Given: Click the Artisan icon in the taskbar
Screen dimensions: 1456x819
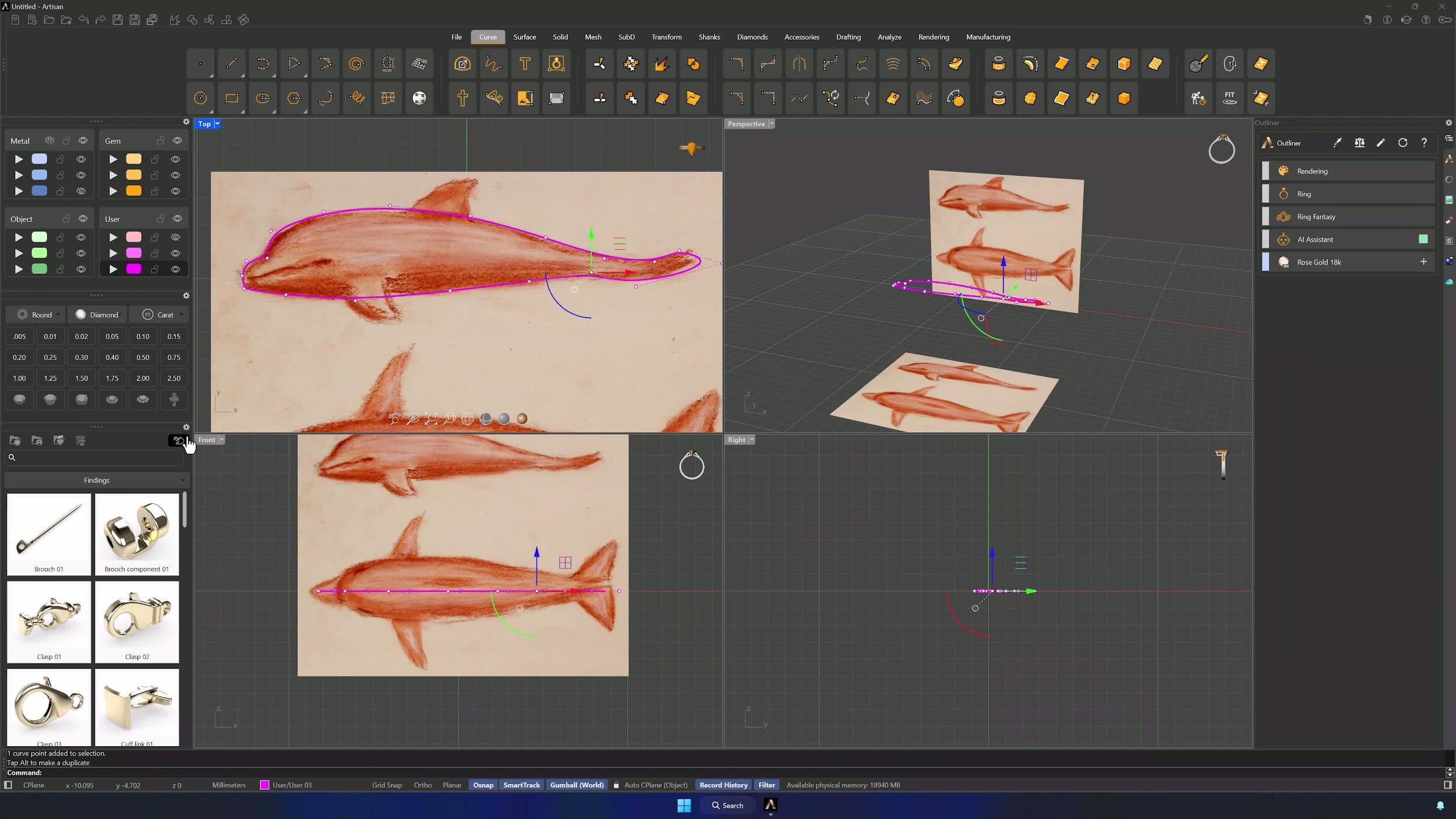Looking at the screenshot, I should point(771,806).
